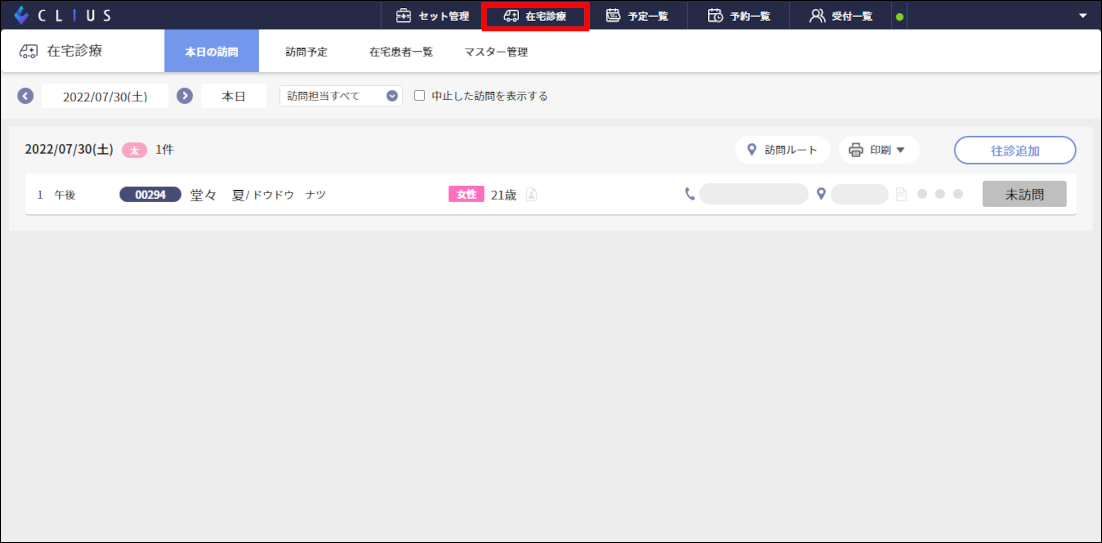This screenshot has height=543, width=1102.
Task: Open 訪問担当すべて dropdown
Action: [341, 96]
